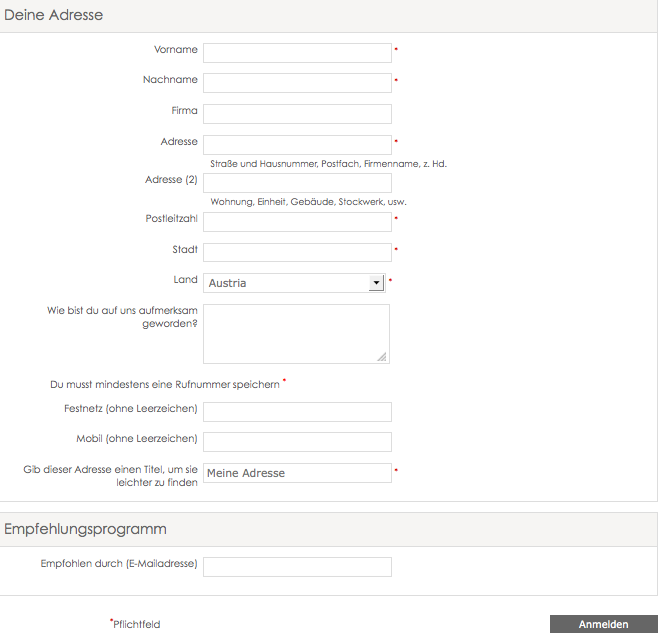Image resolution: width=666 pixels, height=637 pixels.
Task: Submit the form with Anmelden button
Action: pos(604,624)
